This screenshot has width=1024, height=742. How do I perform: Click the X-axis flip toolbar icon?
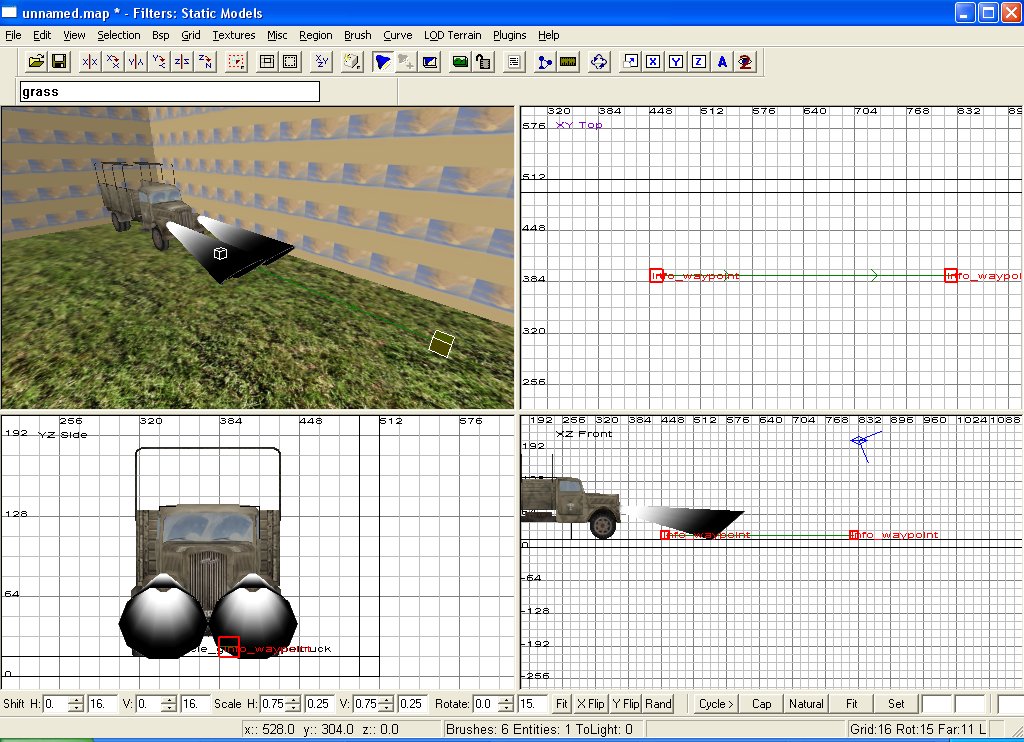[x=90, y=62]
